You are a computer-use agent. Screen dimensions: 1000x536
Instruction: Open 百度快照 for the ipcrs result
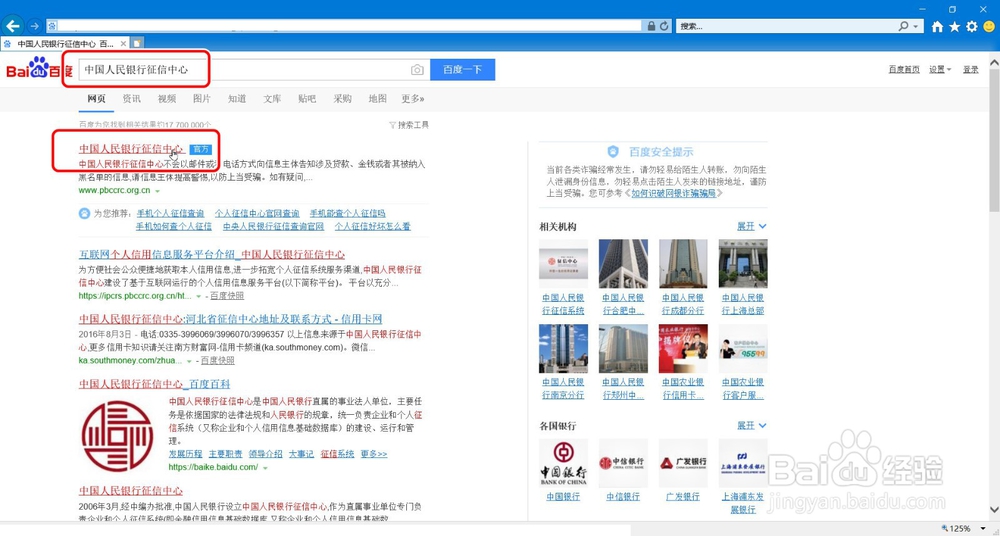(227, 296)
